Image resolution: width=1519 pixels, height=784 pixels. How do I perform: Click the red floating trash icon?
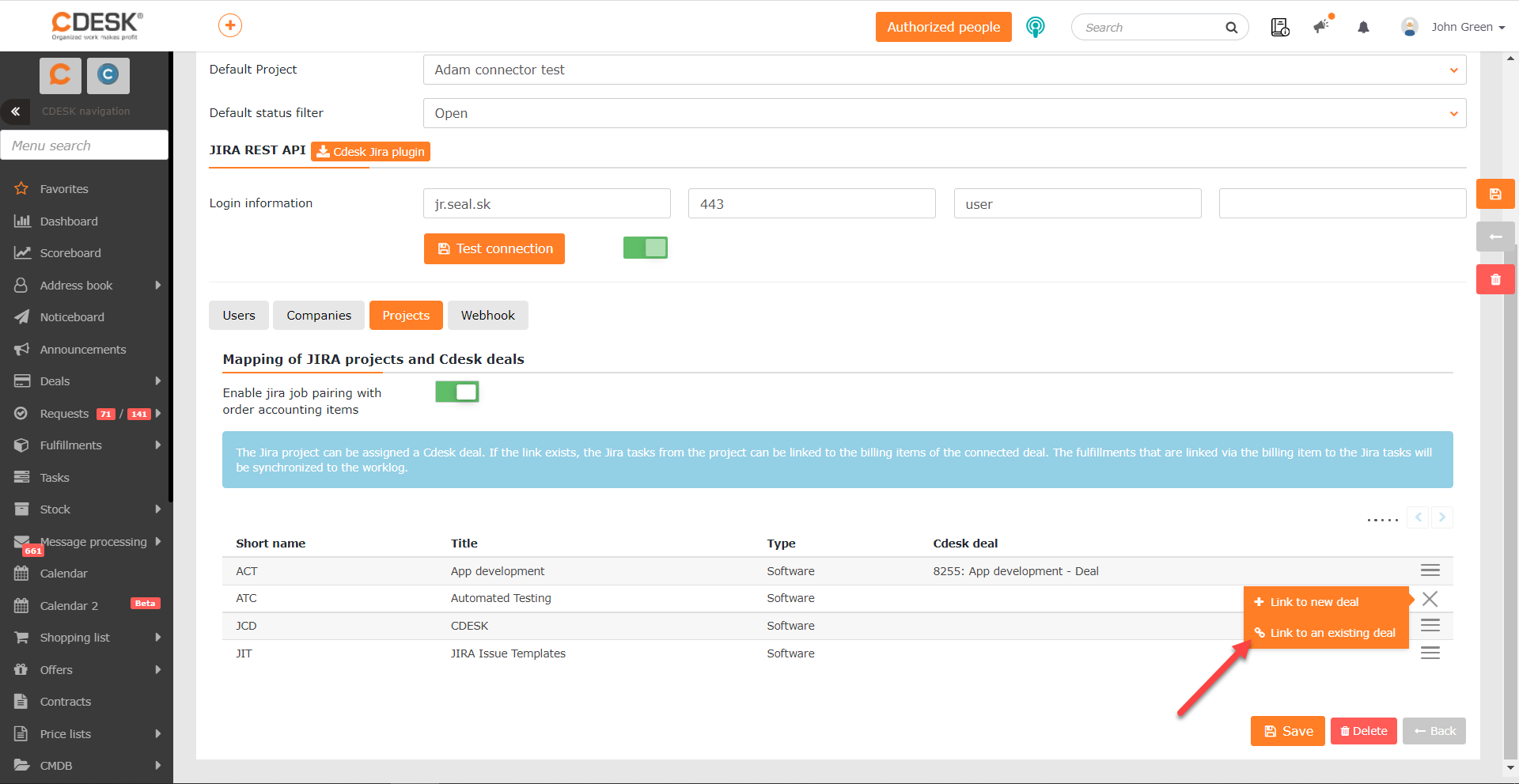pos(1495,279)
